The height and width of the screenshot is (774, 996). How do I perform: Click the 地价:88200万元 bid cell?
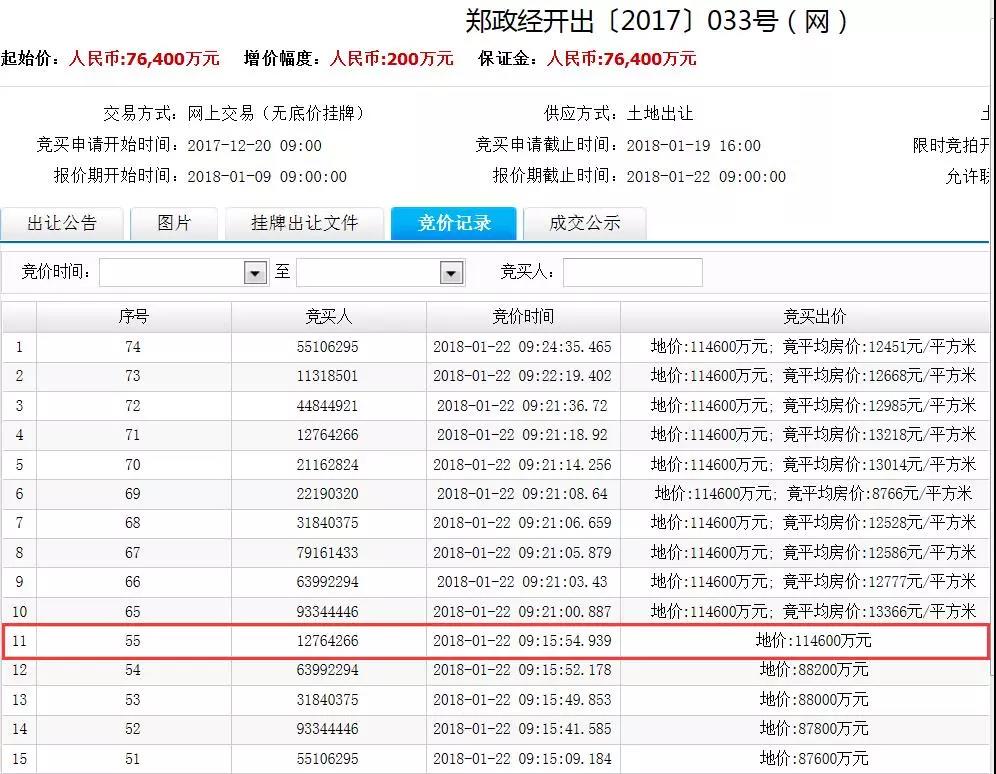813,670
